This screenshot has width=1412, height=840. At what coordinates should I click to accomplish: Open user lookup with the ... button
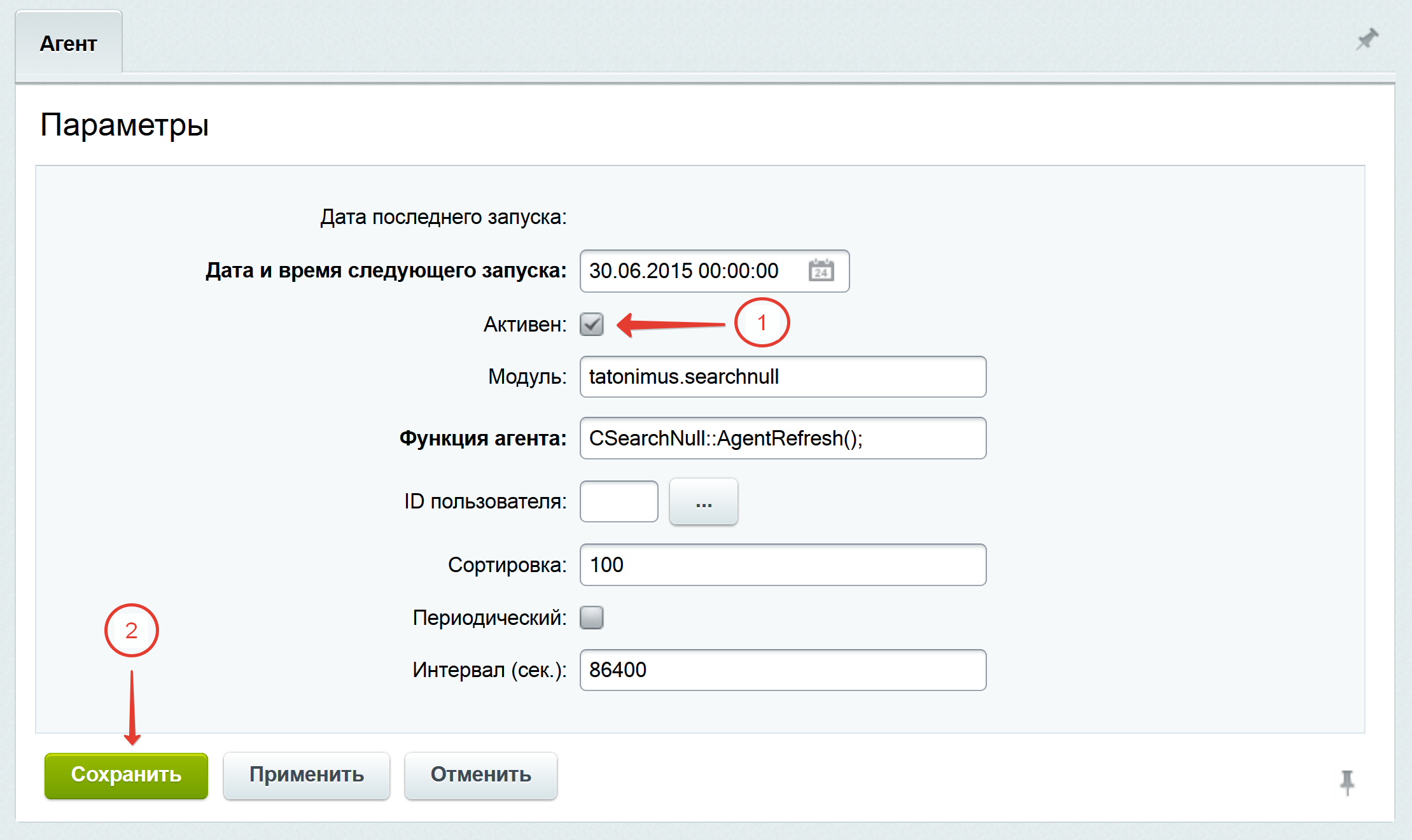pos(703,502)
